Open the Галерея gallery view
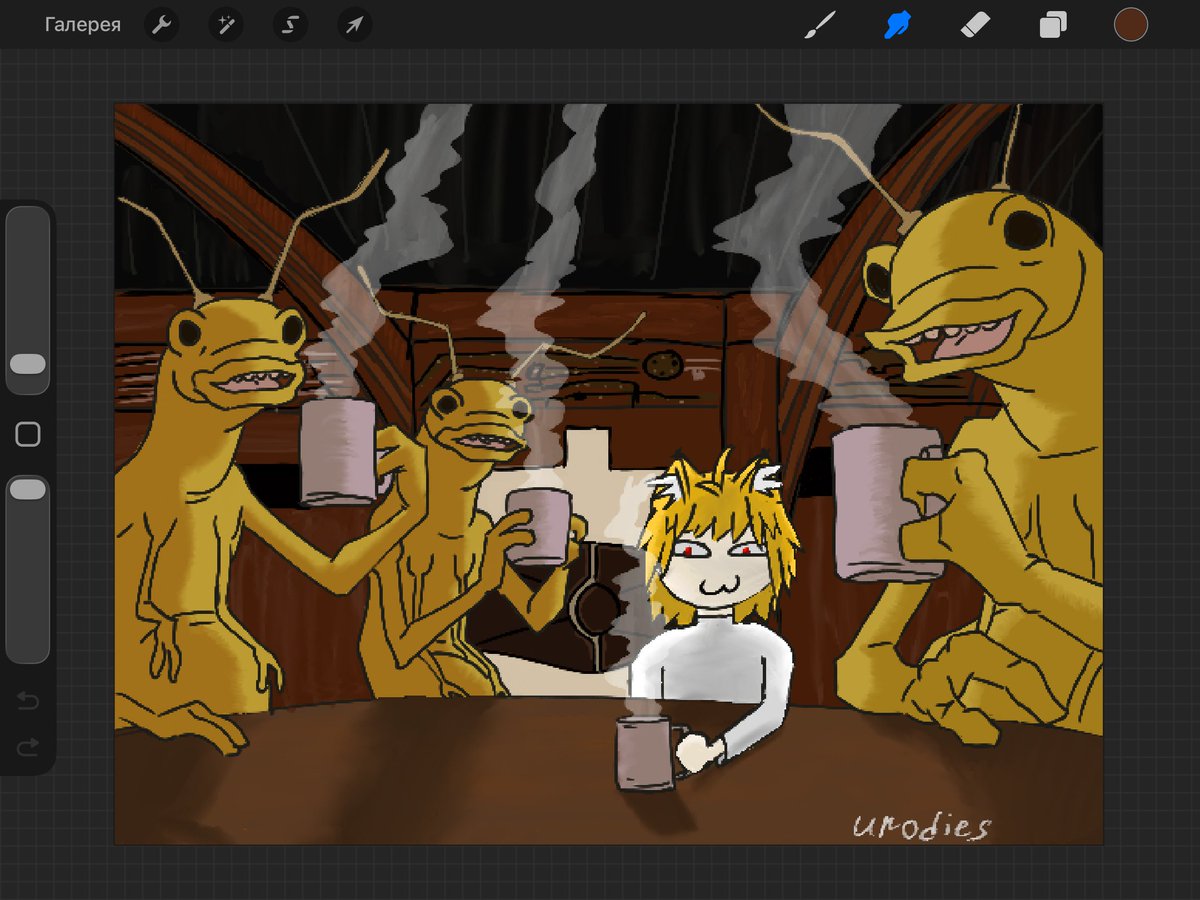 [x=82, y=25]
